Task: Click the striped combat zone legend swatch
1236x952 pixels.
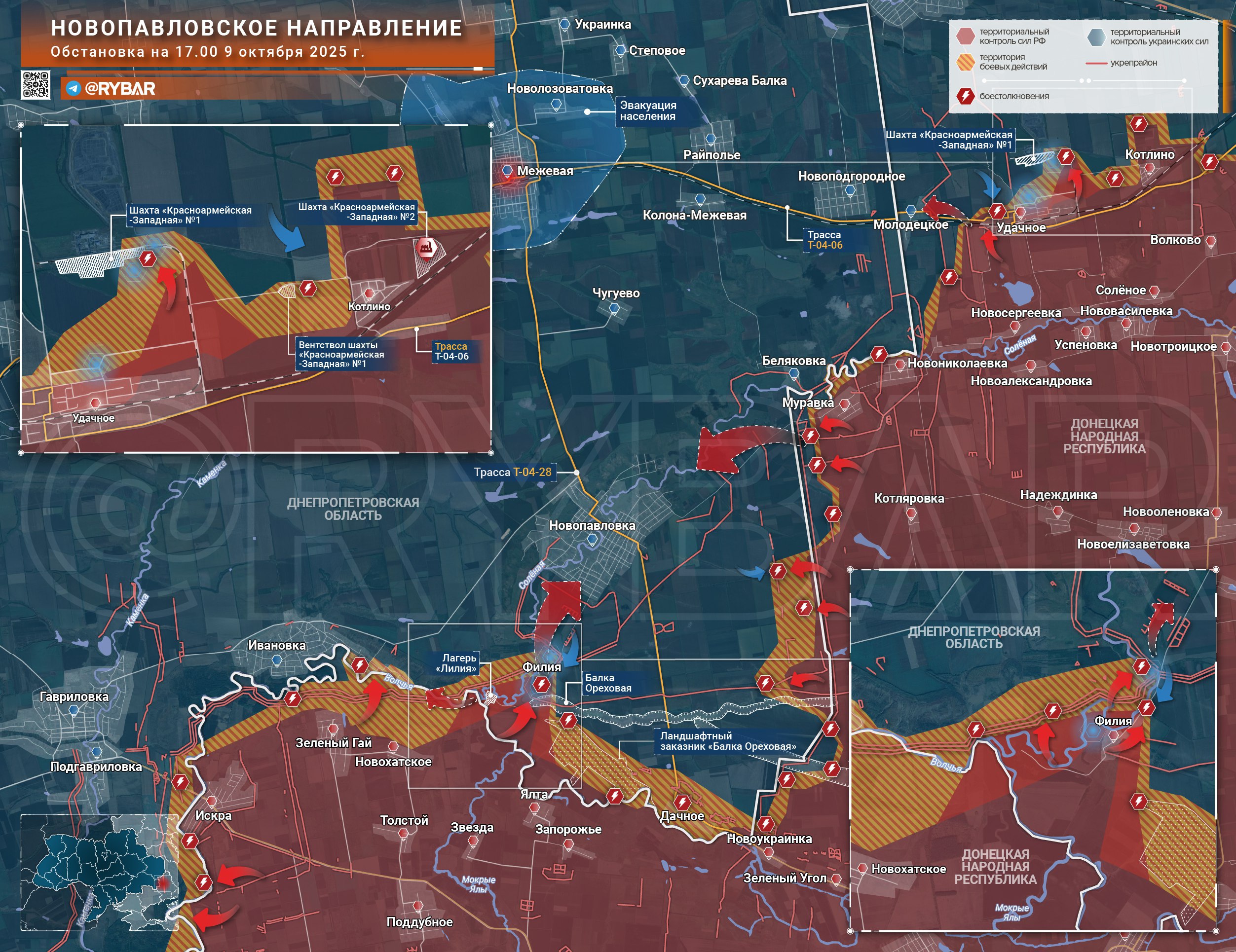Action: [x=965, y=62]
